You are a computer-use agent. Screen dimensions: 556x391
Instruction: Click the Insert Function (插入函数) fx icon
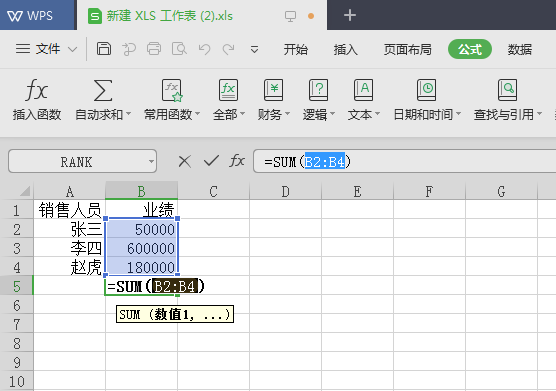tap(37, 90)
